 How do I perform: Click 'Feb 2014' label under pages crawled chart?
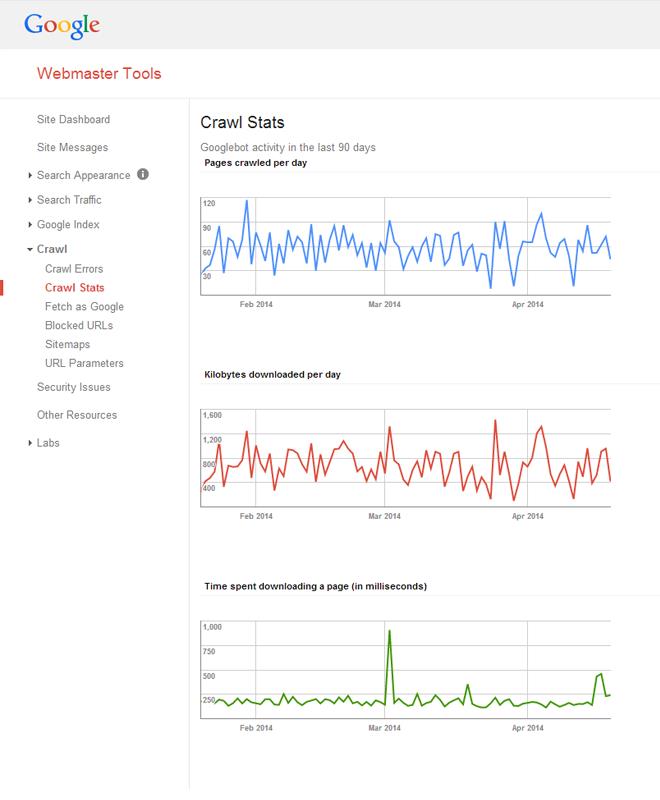(x=256, y=304)
